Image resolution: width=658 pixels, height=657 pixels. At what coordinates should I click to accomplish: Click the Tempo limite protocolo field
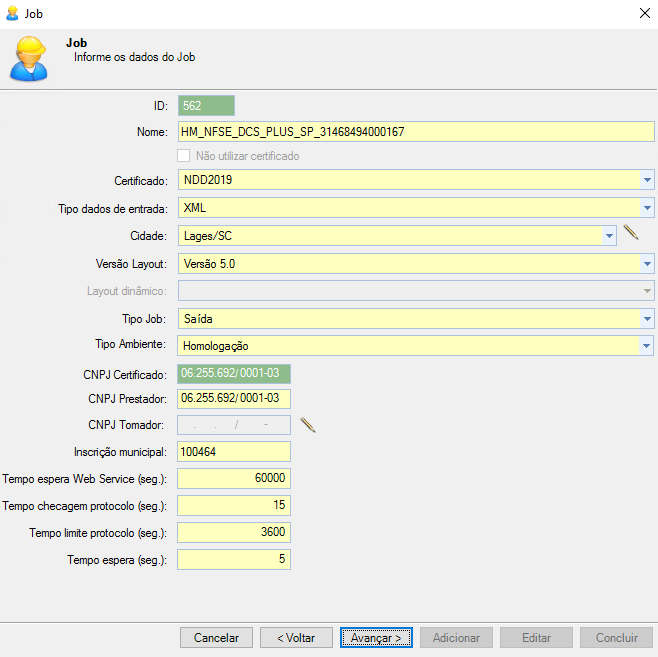(x=233, y=532)
